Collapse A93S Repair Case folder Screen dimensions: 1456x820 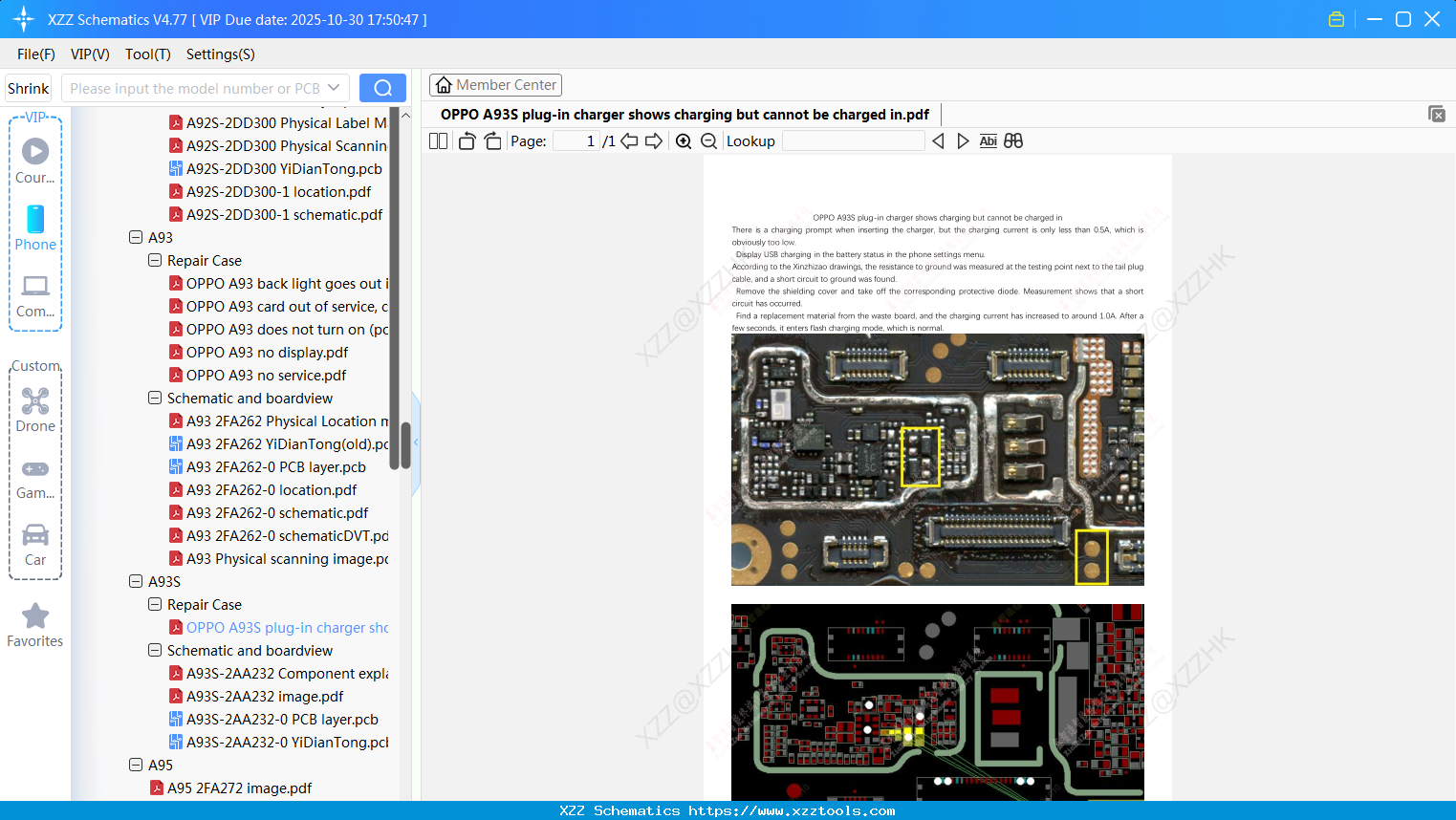point(155,604)
